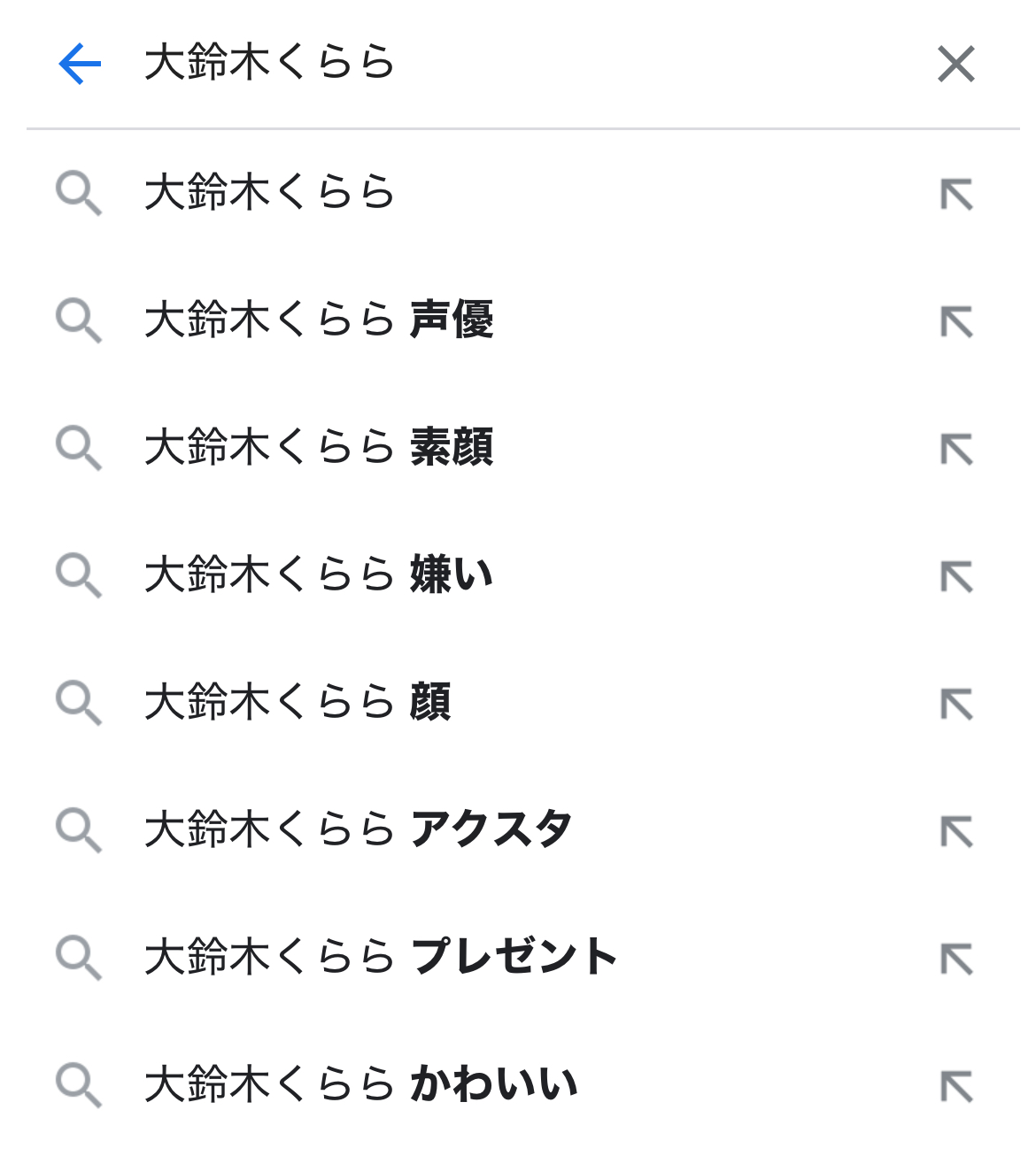Tap the blue back arrow
Viewport: 1036px width, 1164px height.
[x=80, y=64]
